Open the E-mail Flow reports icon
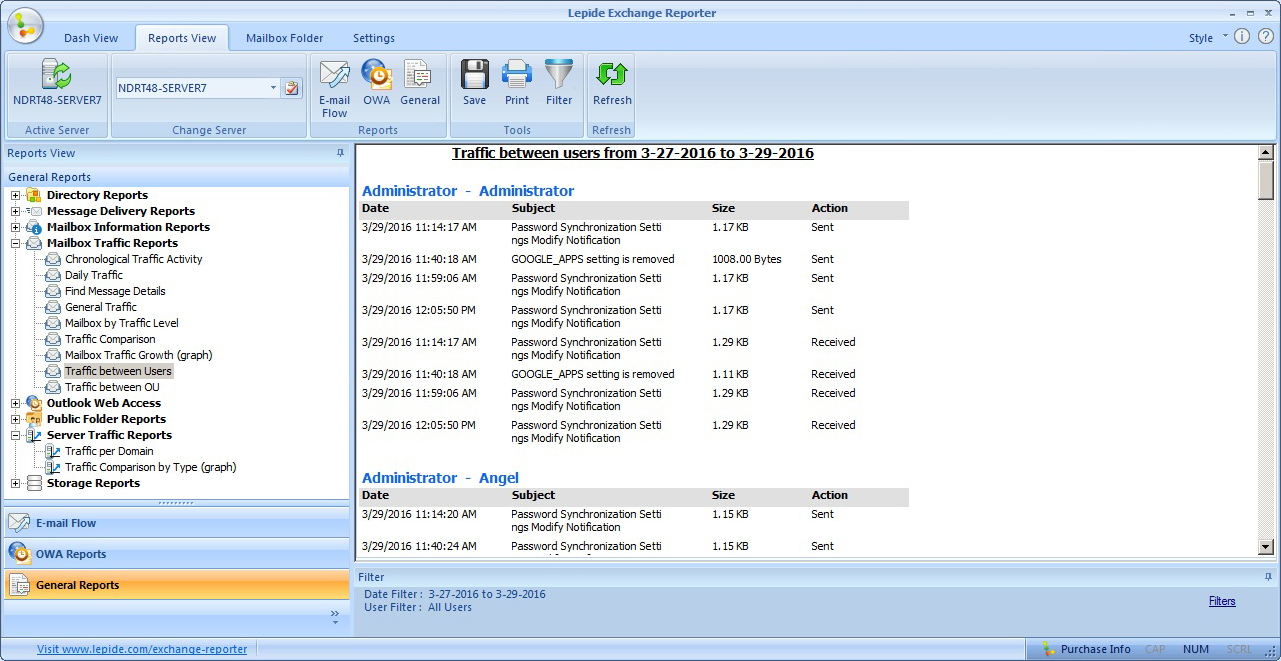Viewport: 1281px width, 661px height. (334, 76)
